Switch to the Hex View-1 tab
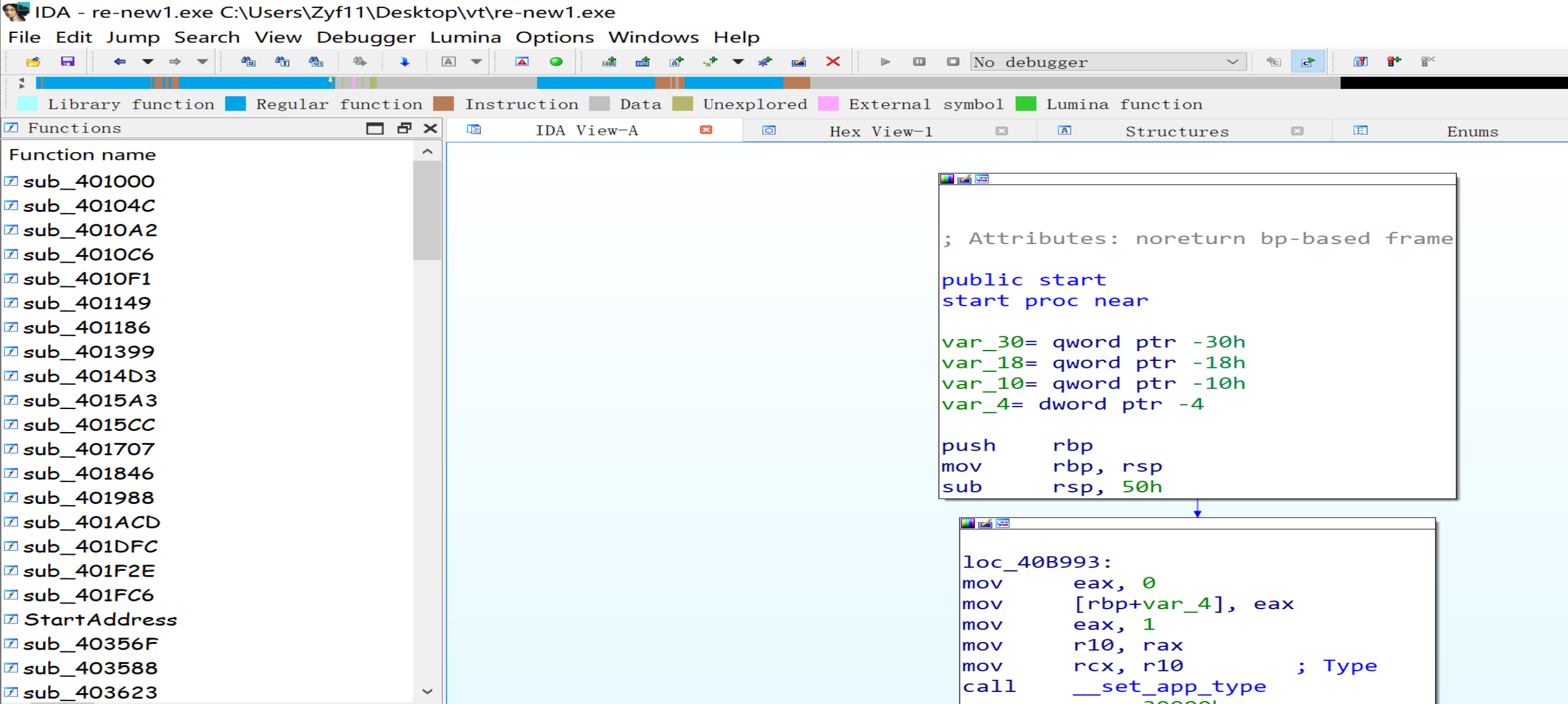The height and width of the screenshot is (704, 1568). click(880, 131)
